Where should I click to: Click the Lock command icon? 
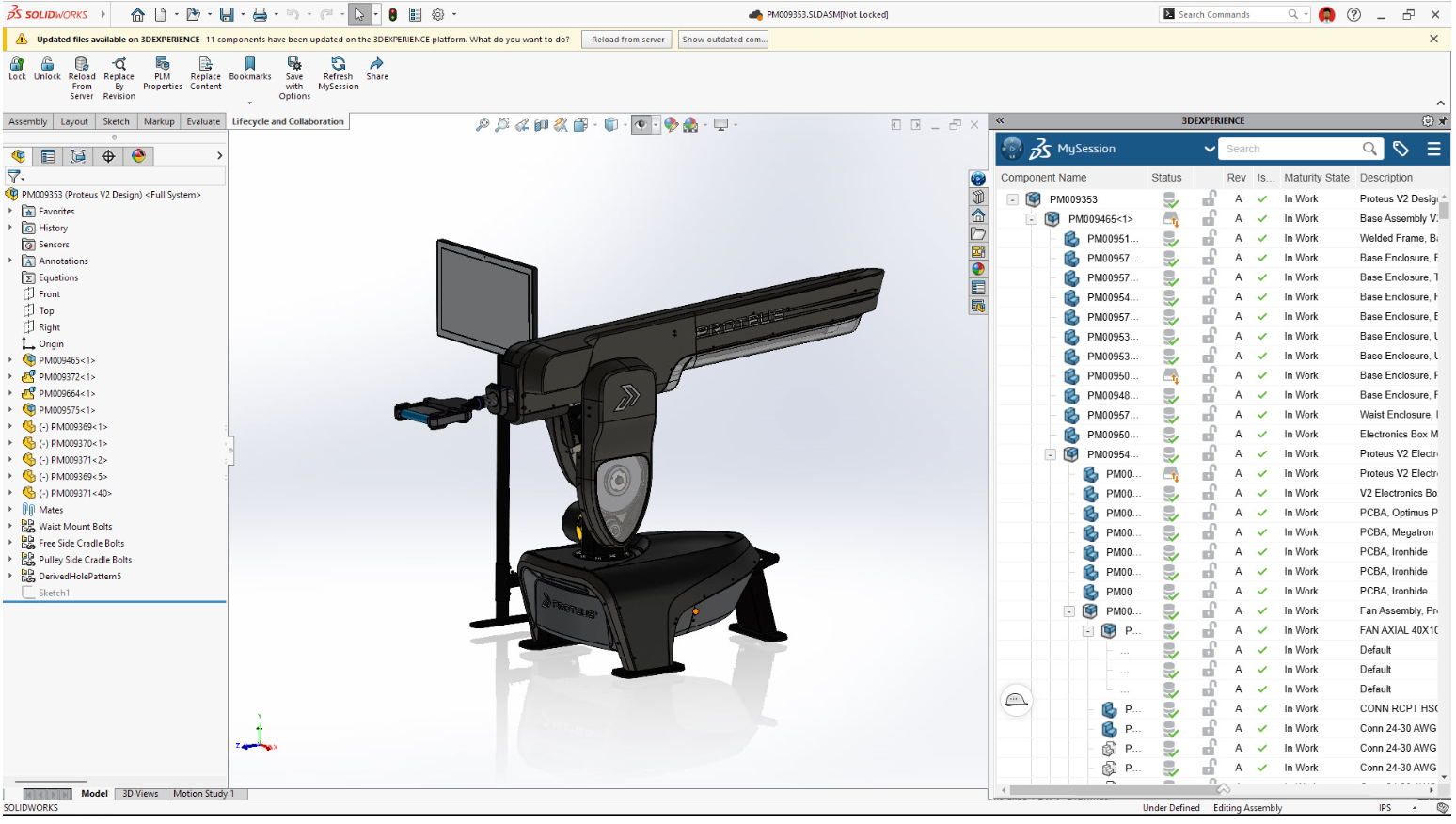pos(17,64)
